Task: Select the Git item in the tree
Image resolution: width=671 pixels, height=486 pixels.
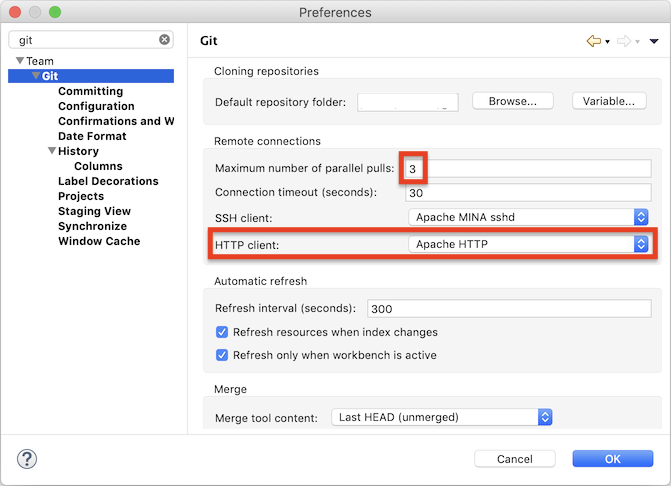Action: [50, 76]
